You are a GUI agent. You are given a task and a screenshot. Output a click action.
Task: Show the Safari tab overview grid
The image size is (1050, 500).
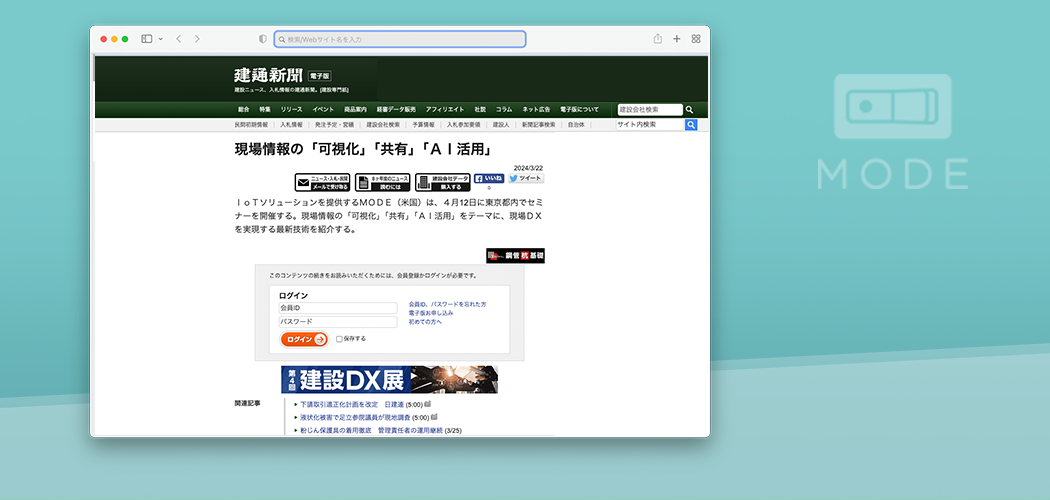[696, 39]
